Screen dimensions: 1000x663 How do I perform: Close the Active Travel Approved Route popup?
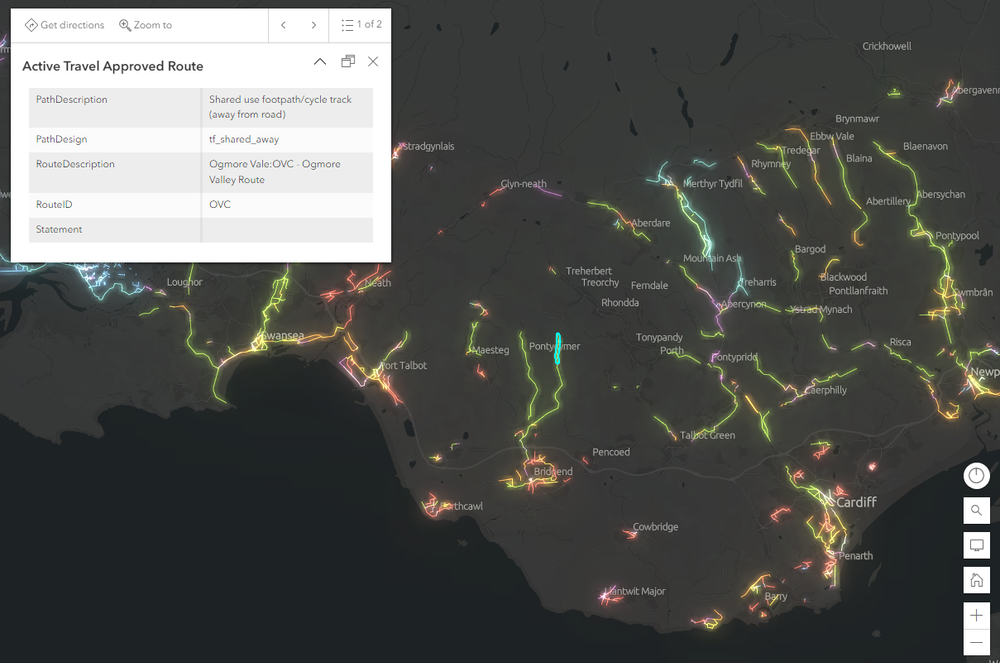point(373,62)
